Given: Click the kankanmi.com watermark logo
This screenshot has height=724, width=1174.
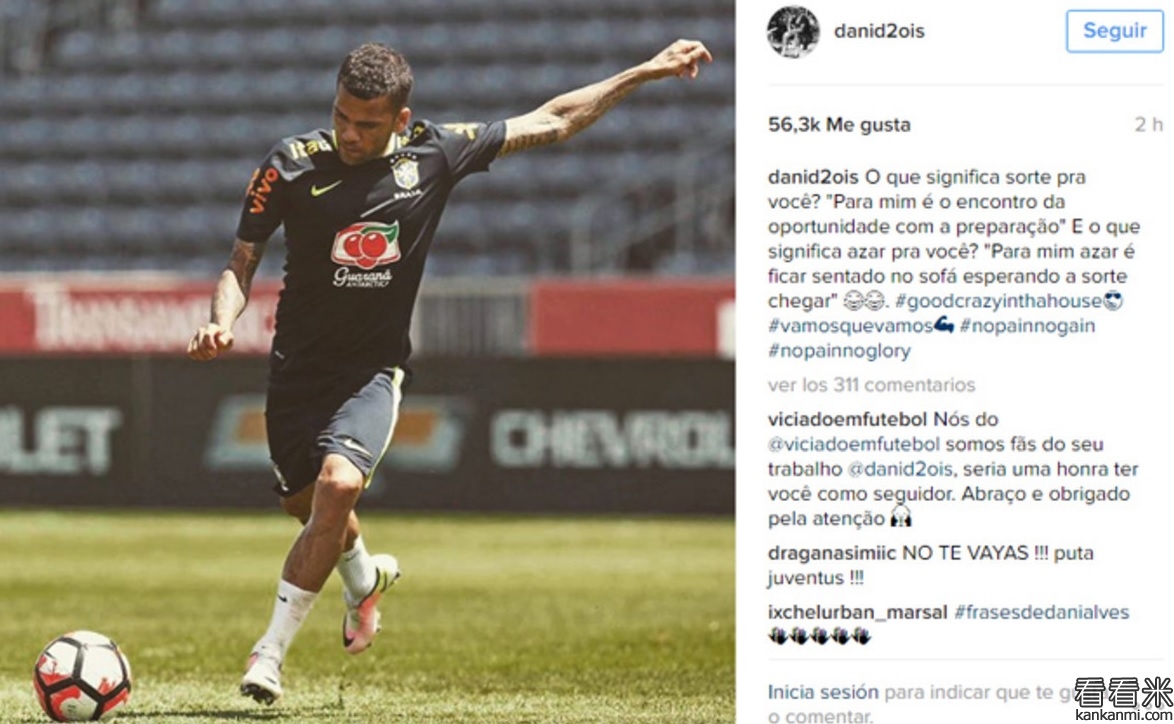Looking at the screenshot, I should 1122,699.
